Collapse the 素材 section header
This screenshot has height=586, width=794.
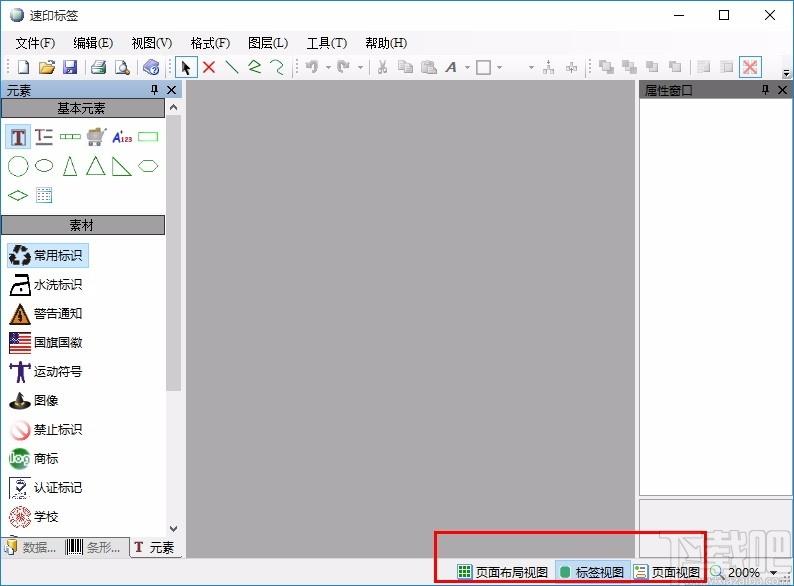(83, 225)
